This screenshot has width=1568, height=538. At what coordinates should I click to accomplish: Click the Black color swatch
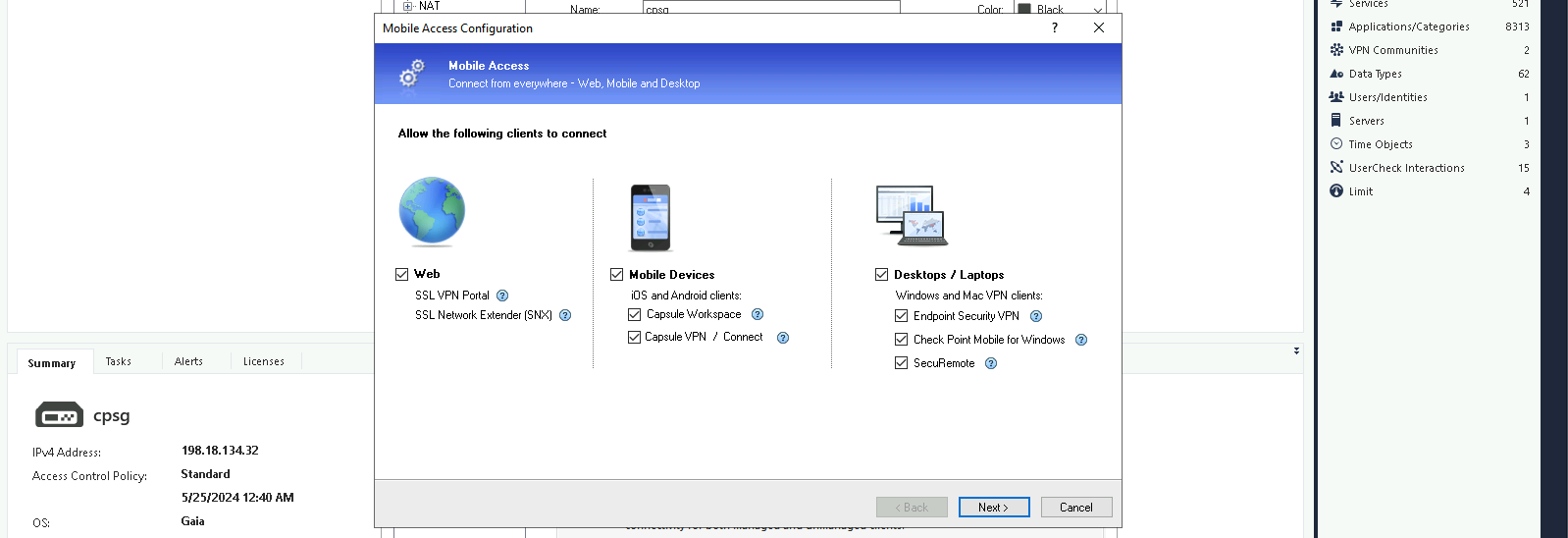click(x=1024, y=10)
